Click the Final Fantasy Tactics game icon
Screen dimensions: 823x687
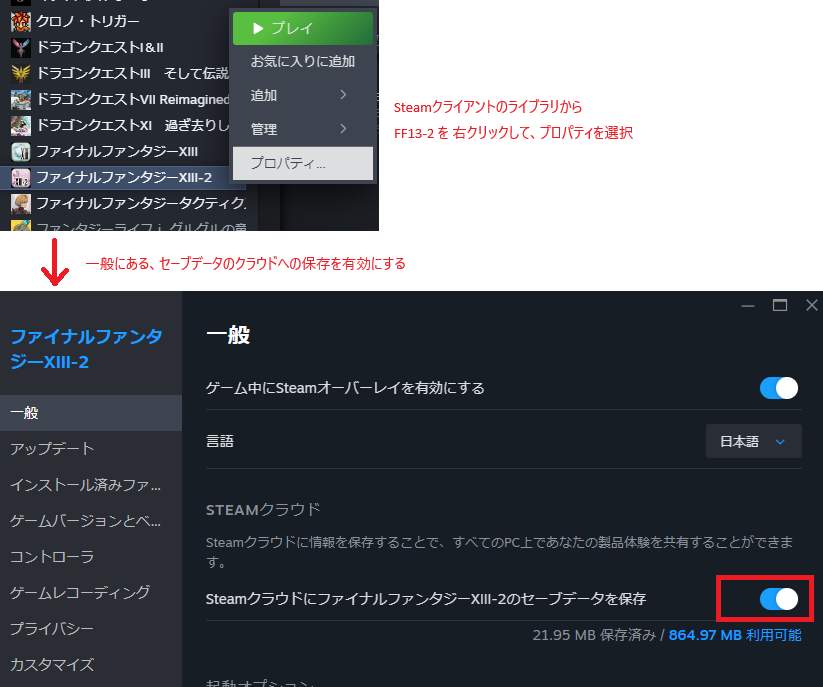pos(21,203)
